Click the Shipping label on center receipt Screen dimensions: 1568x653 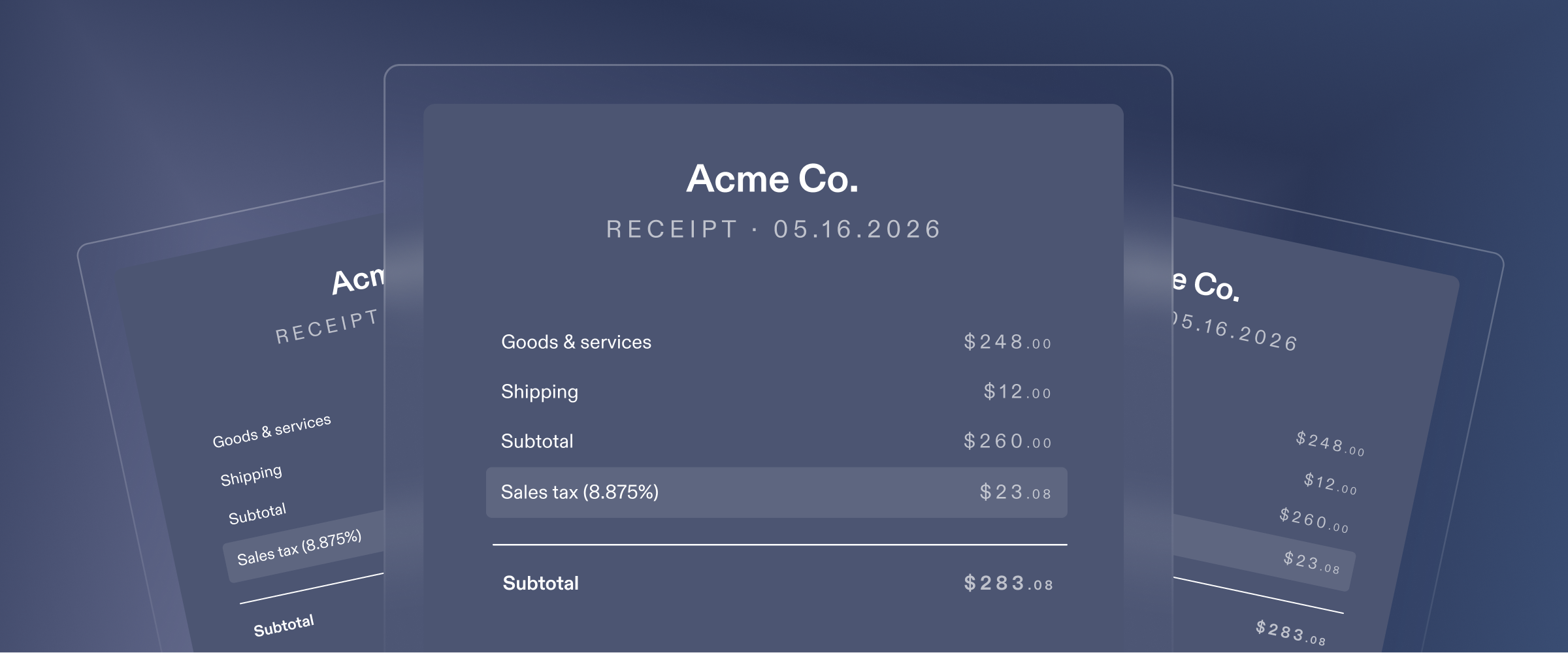point(540,392)
